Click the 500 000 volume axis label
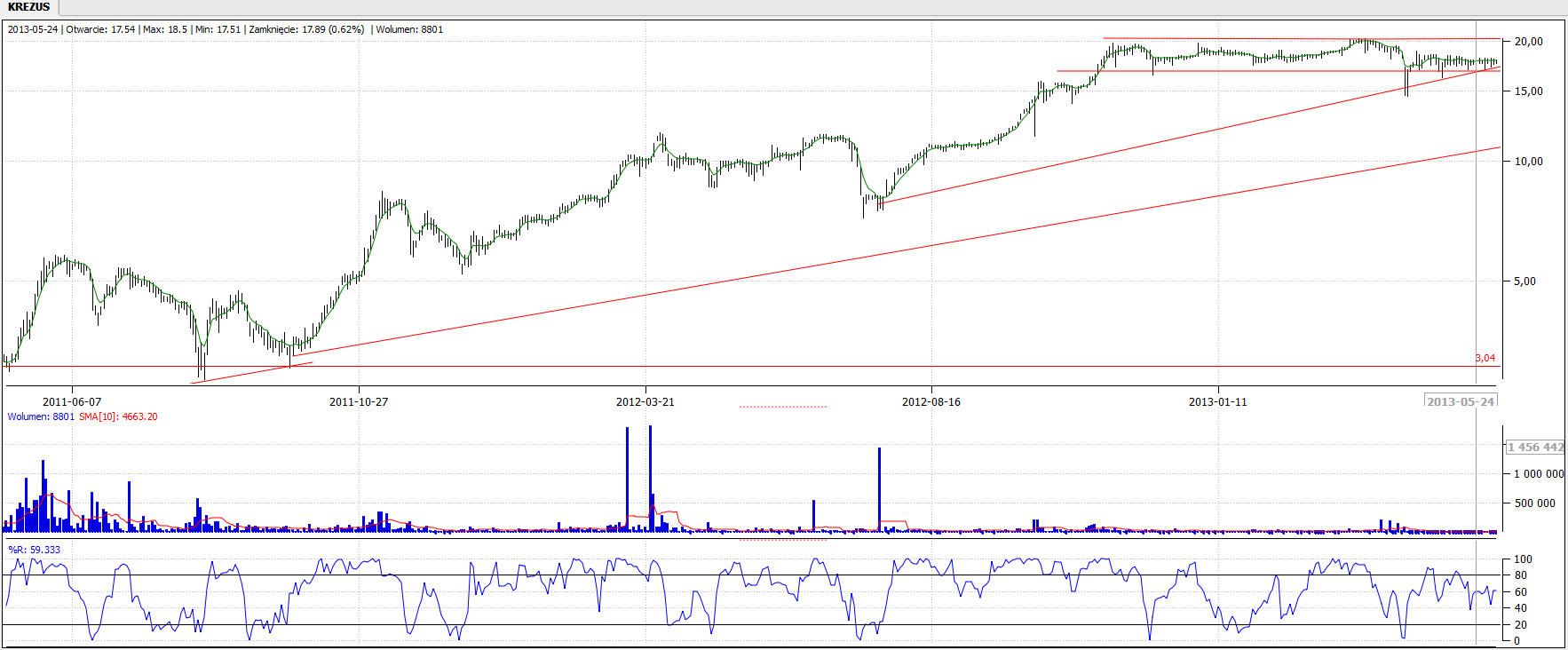The image size is (1568, 650). [x=1535, y=503]
